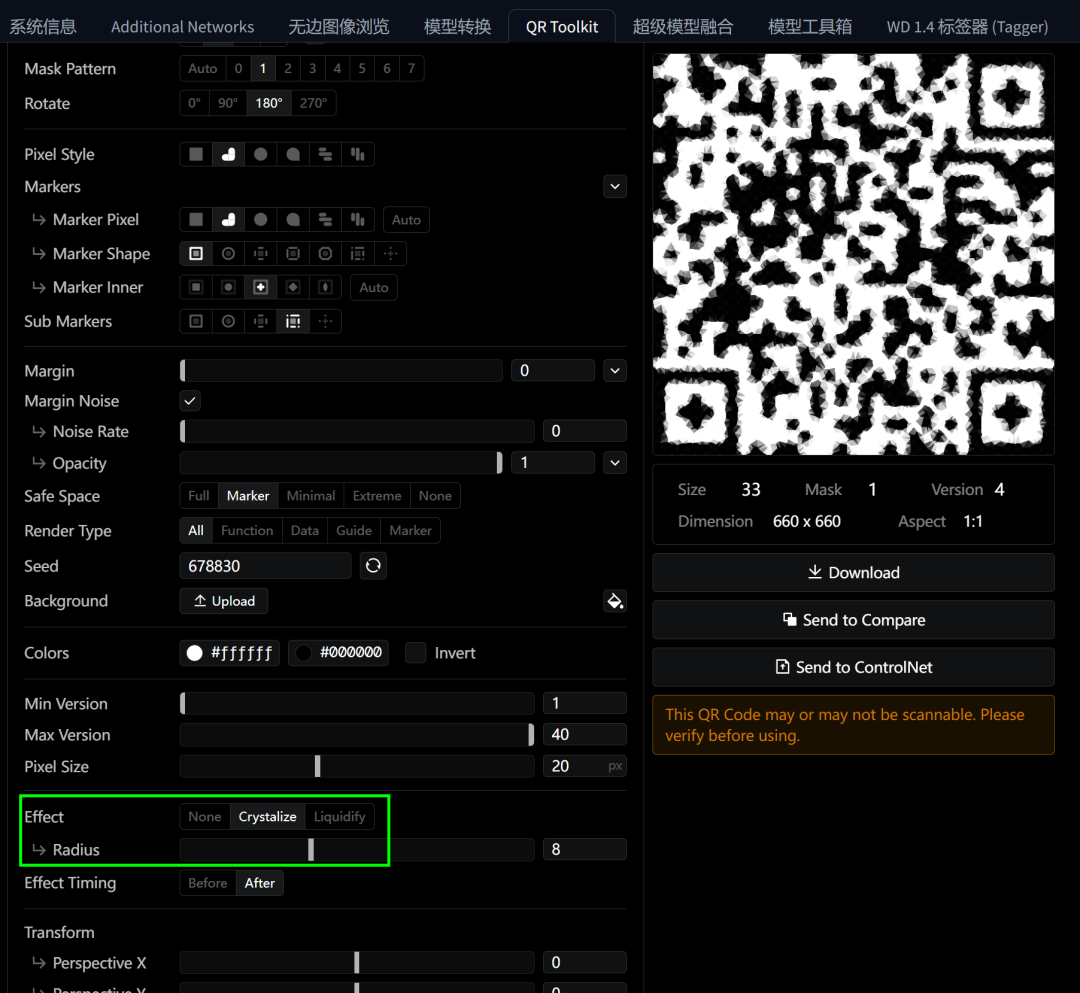Screen dimensions: 1080x993
Task: Select rounded square-frame Marker Shape
Action: pyautogui.click(x=293, y=253)
